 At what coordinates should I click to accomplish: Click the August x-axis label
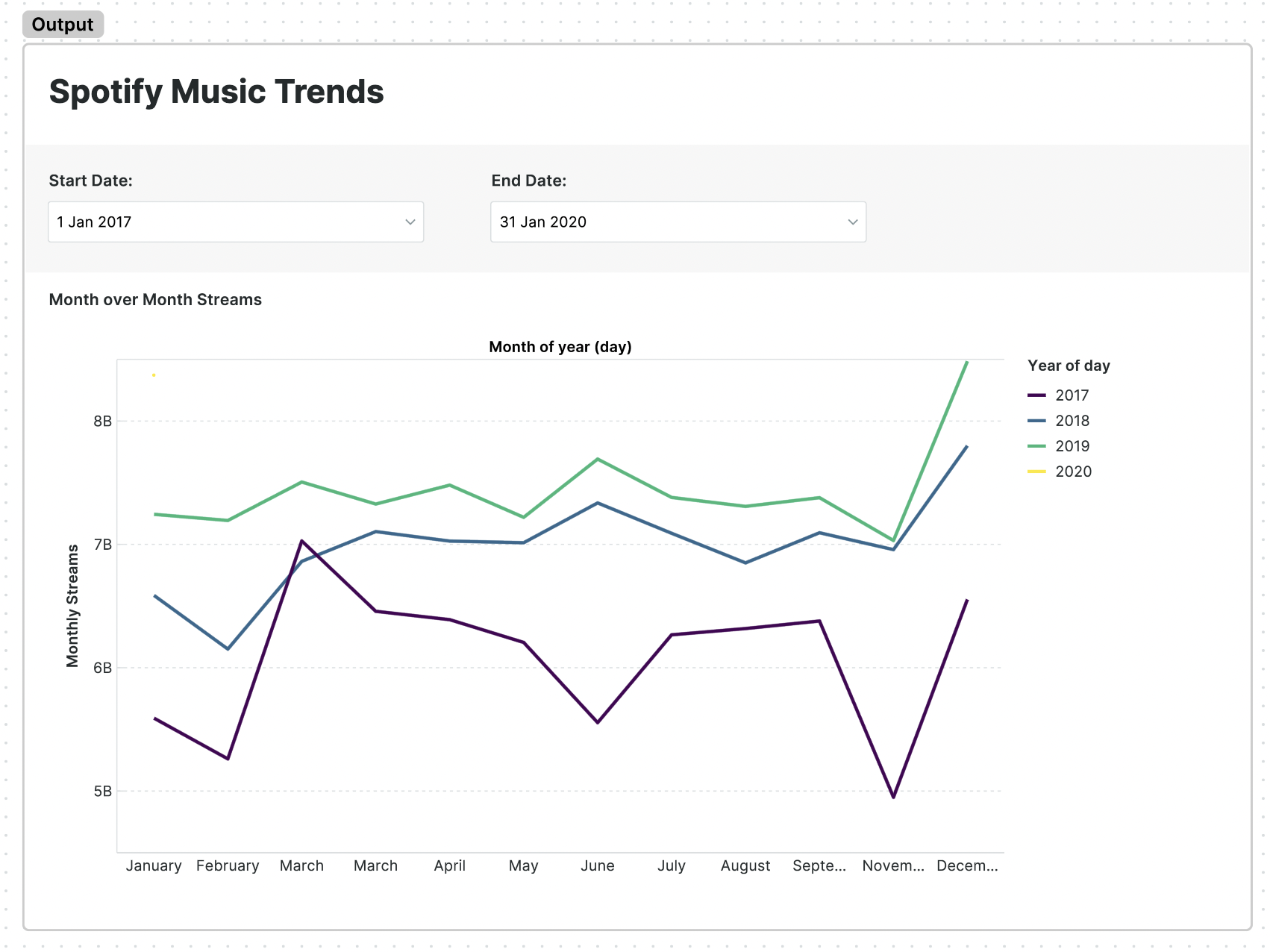pos(745,865)
